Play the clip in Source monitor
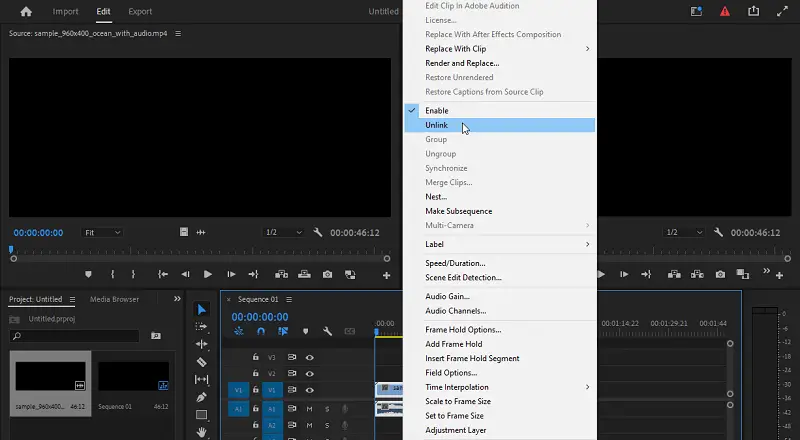Image resolution: width=800 pixels, height=440 pixels. [208, 275]
